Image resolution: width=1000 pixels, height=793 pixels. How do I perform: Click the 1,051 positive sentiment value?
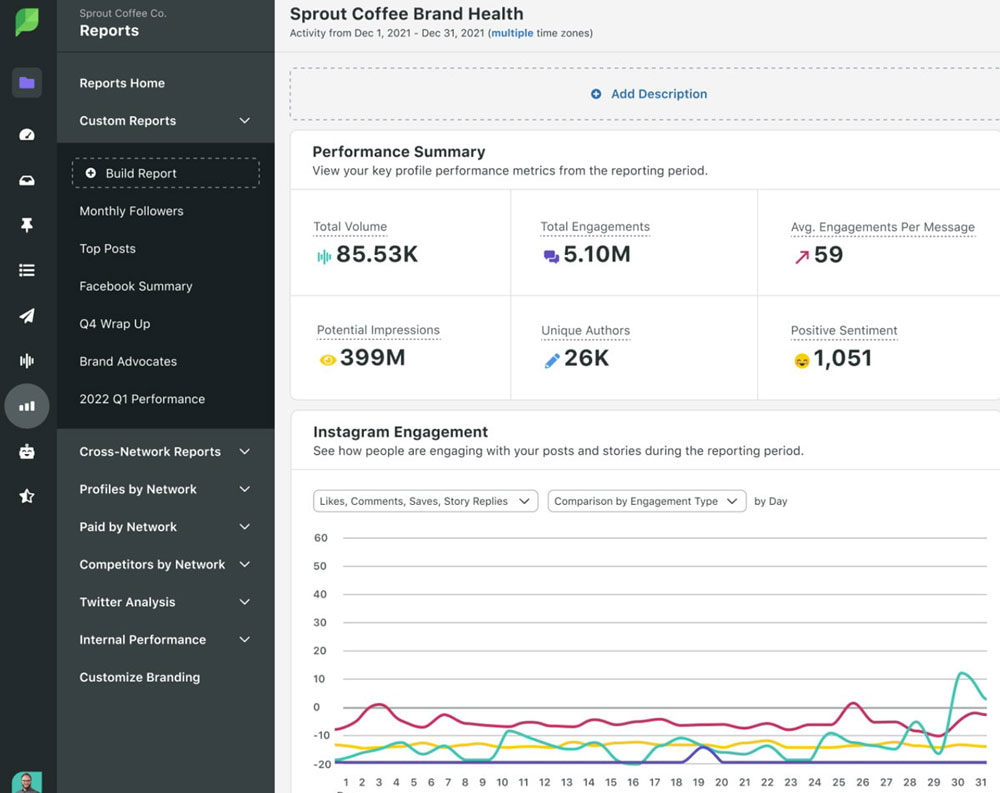(x=842, y=359)
